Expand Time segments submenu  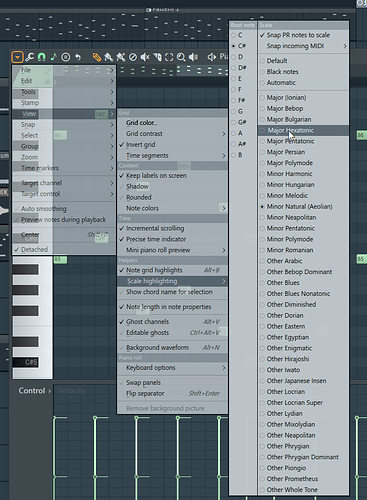(x=172, y=156)
